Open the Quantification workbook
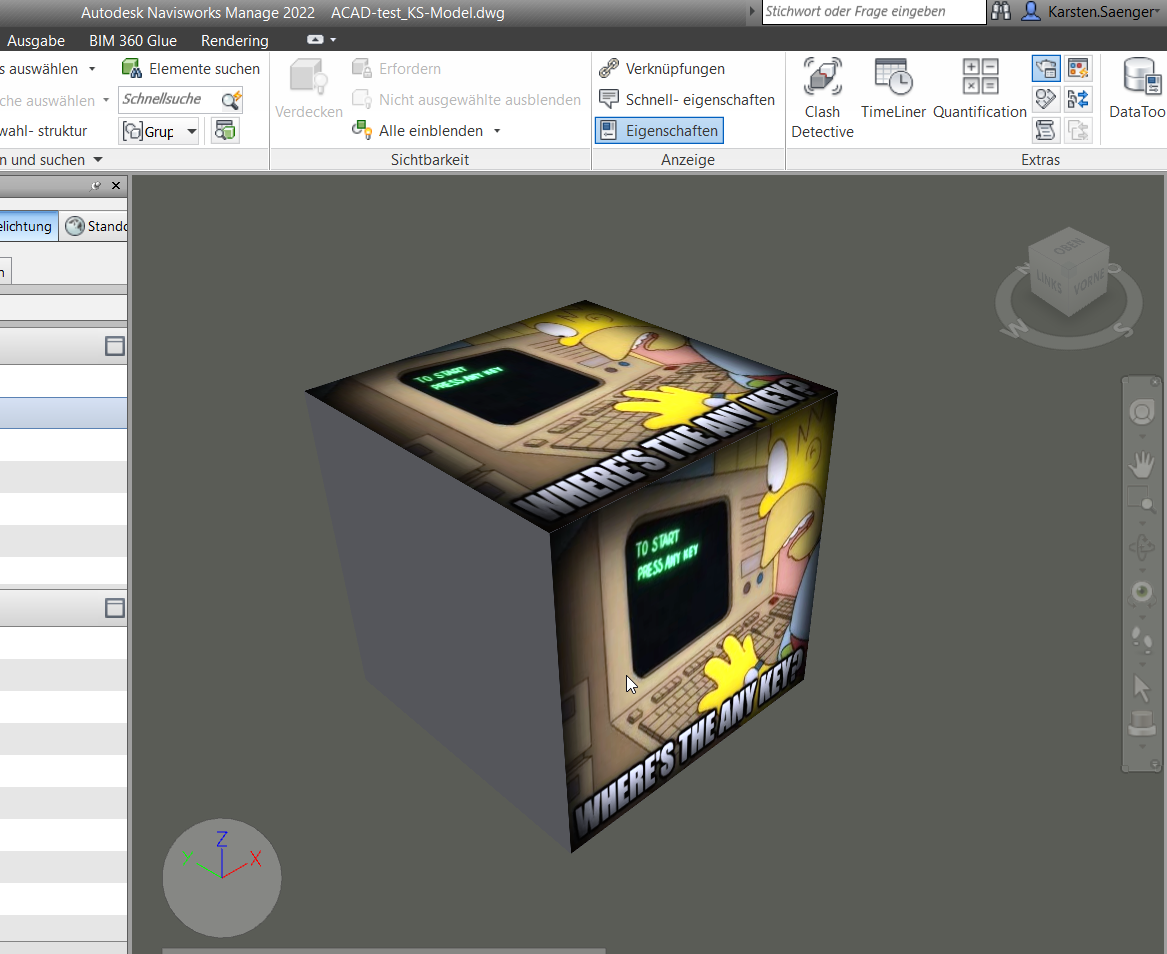This screenshot has height=954, width=1167. [979, 88]
